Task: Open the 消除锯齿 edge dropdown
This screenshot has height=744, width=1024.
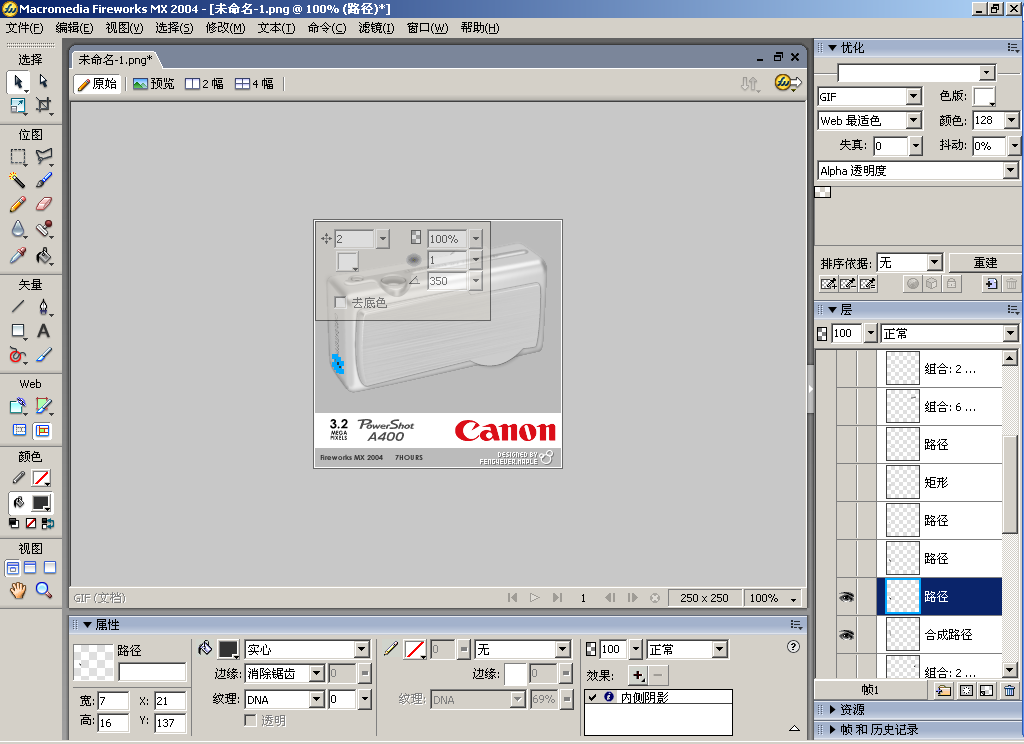Action: [x=317, y=673]
